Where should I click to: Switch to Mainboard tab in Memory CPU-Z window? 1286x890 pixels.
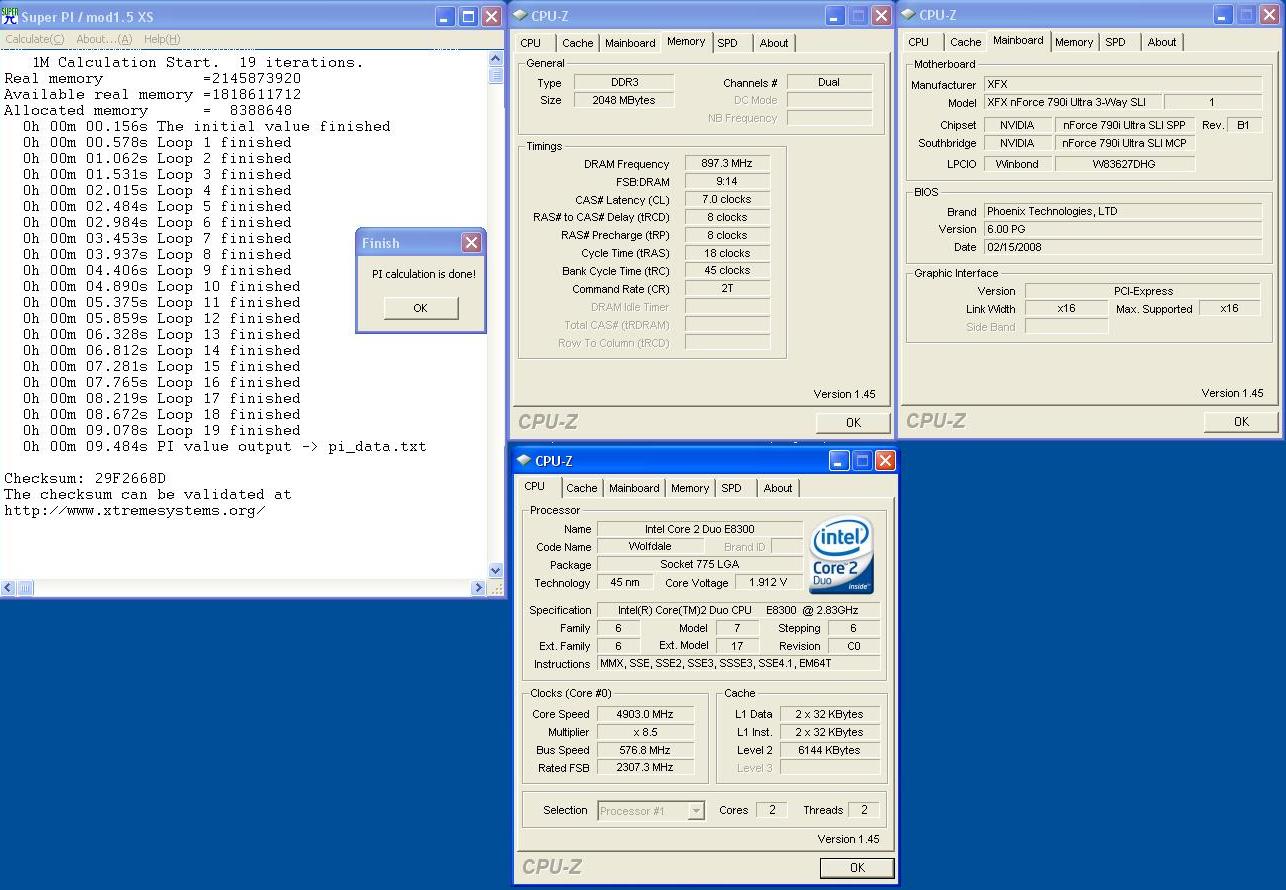click(x=630, y=43)
